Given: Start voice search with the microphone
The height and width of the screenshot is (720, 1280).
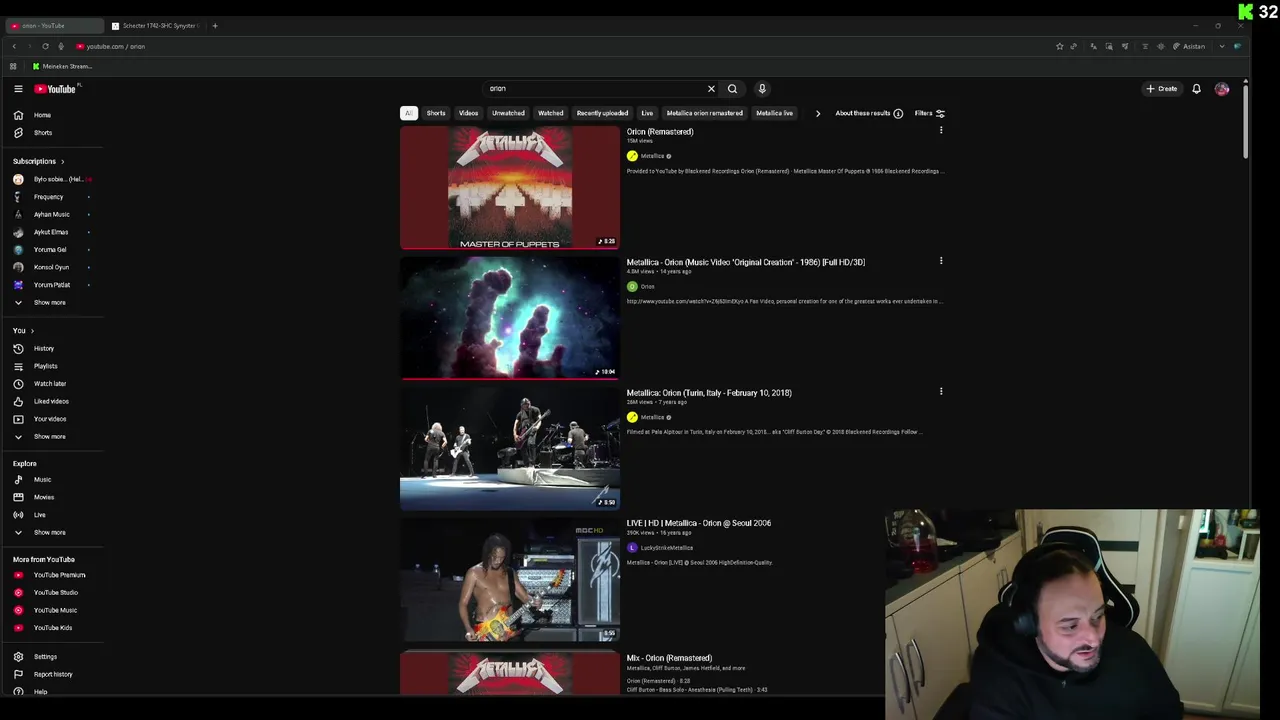Looking at the screenshot, I should click(762, 89).
